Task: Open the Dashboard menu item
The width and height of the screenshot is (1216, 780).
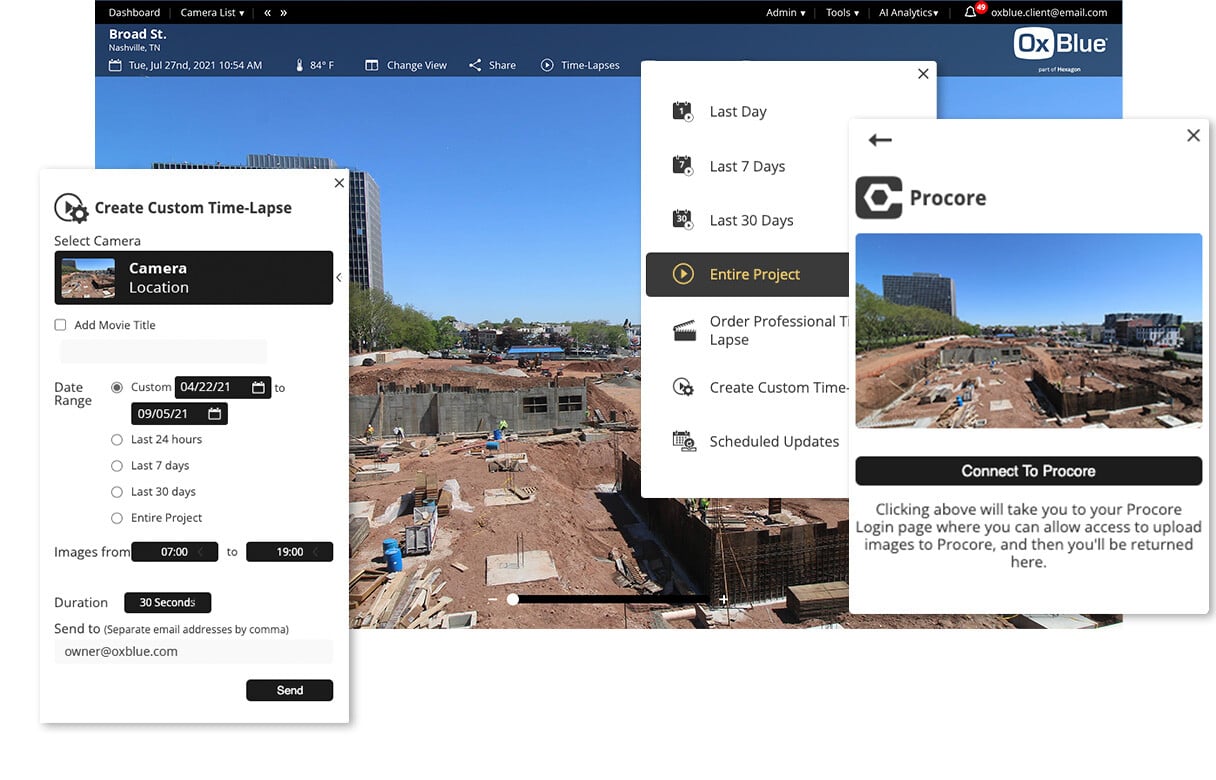Action: pos(134,12)
